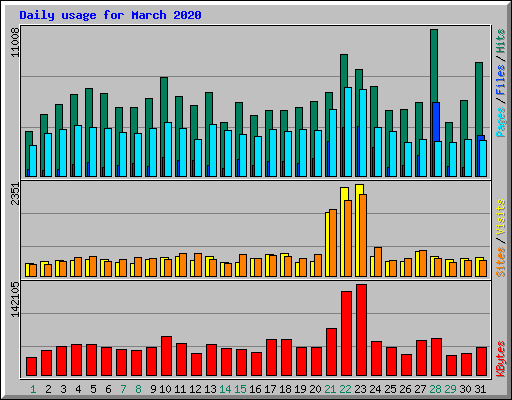512x400 pixels.
Task: Select the day 27 label on the x-axis
Action: (x=420, y=389)
